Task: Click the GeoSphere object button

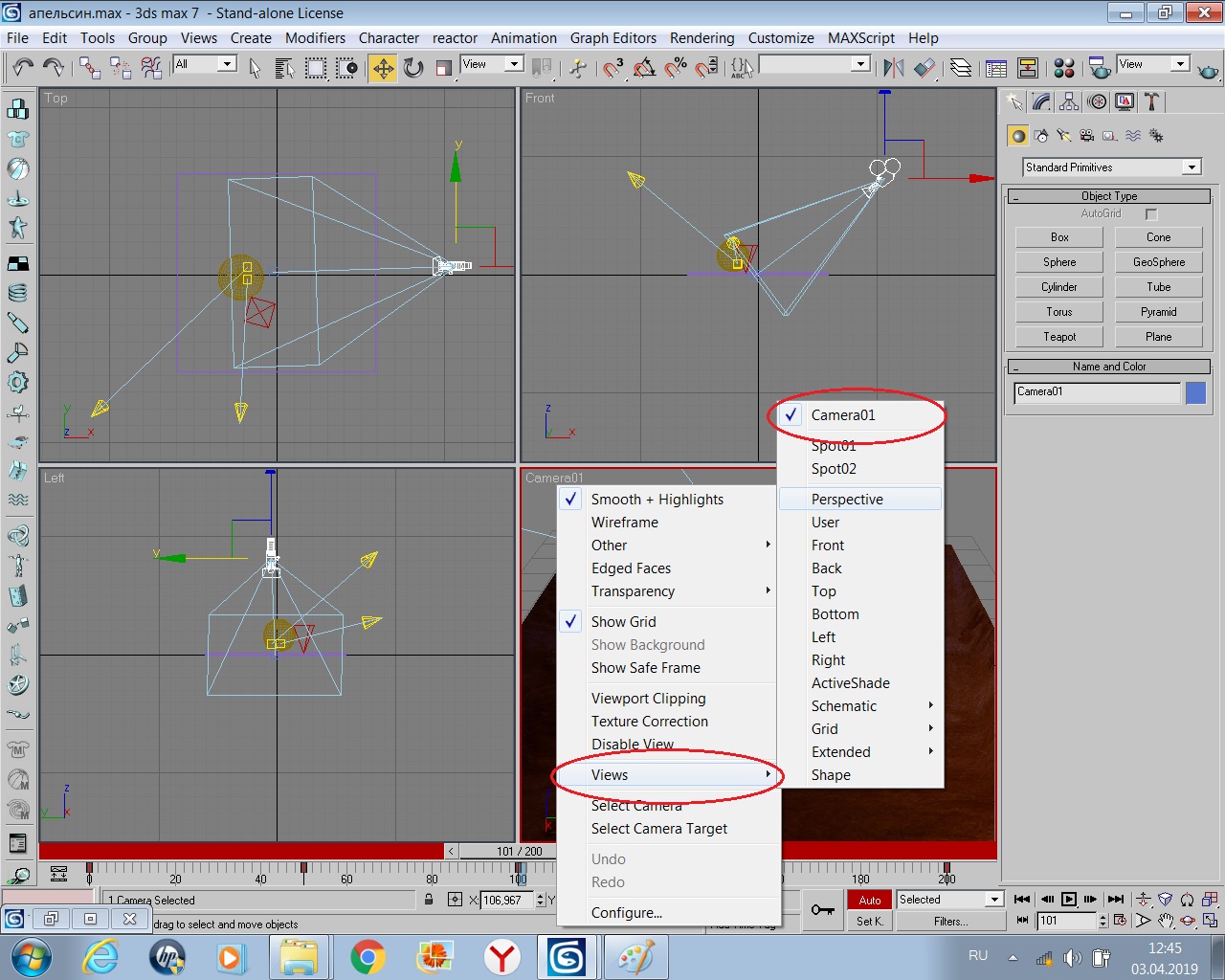Action: pos(1159,262)
